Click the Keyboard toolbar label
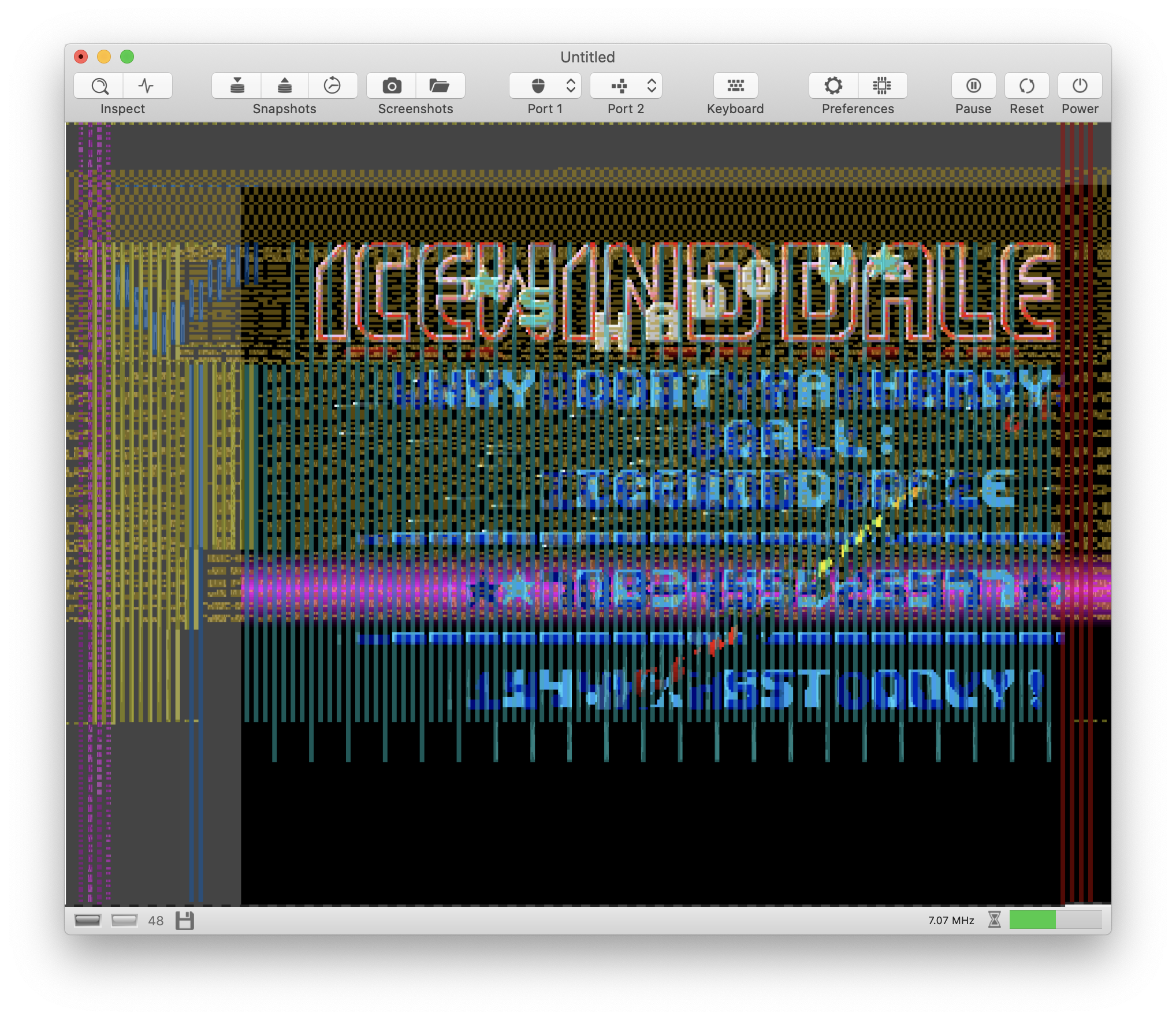Viewport: 1176px width, 1020px height. [735, 109]
